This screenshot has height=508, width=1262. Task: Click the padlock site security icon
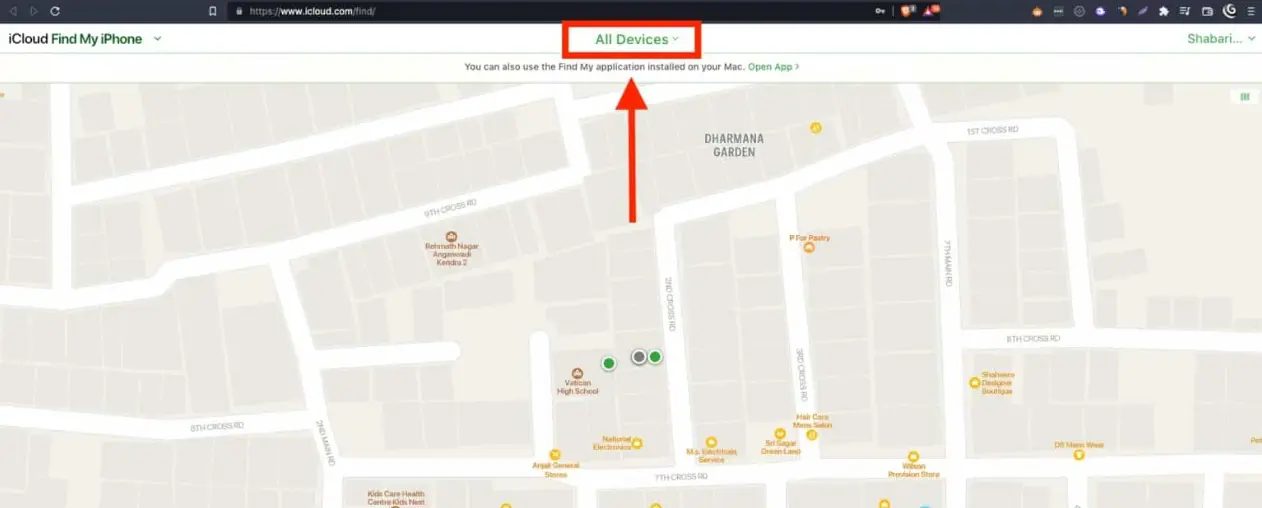pos(239,11)
